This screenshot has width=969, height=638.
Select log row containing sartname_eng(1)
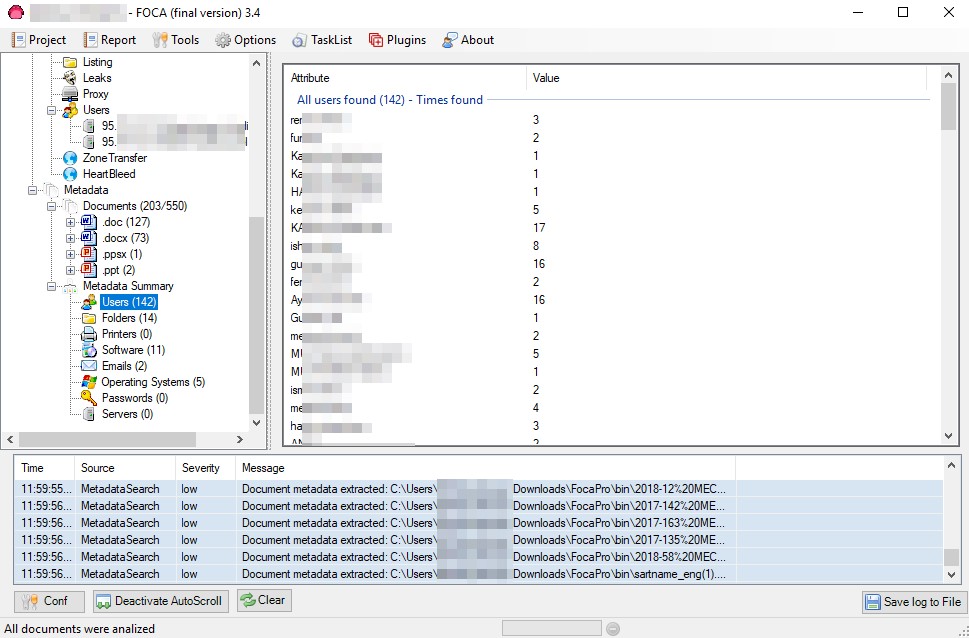(479, 574)
